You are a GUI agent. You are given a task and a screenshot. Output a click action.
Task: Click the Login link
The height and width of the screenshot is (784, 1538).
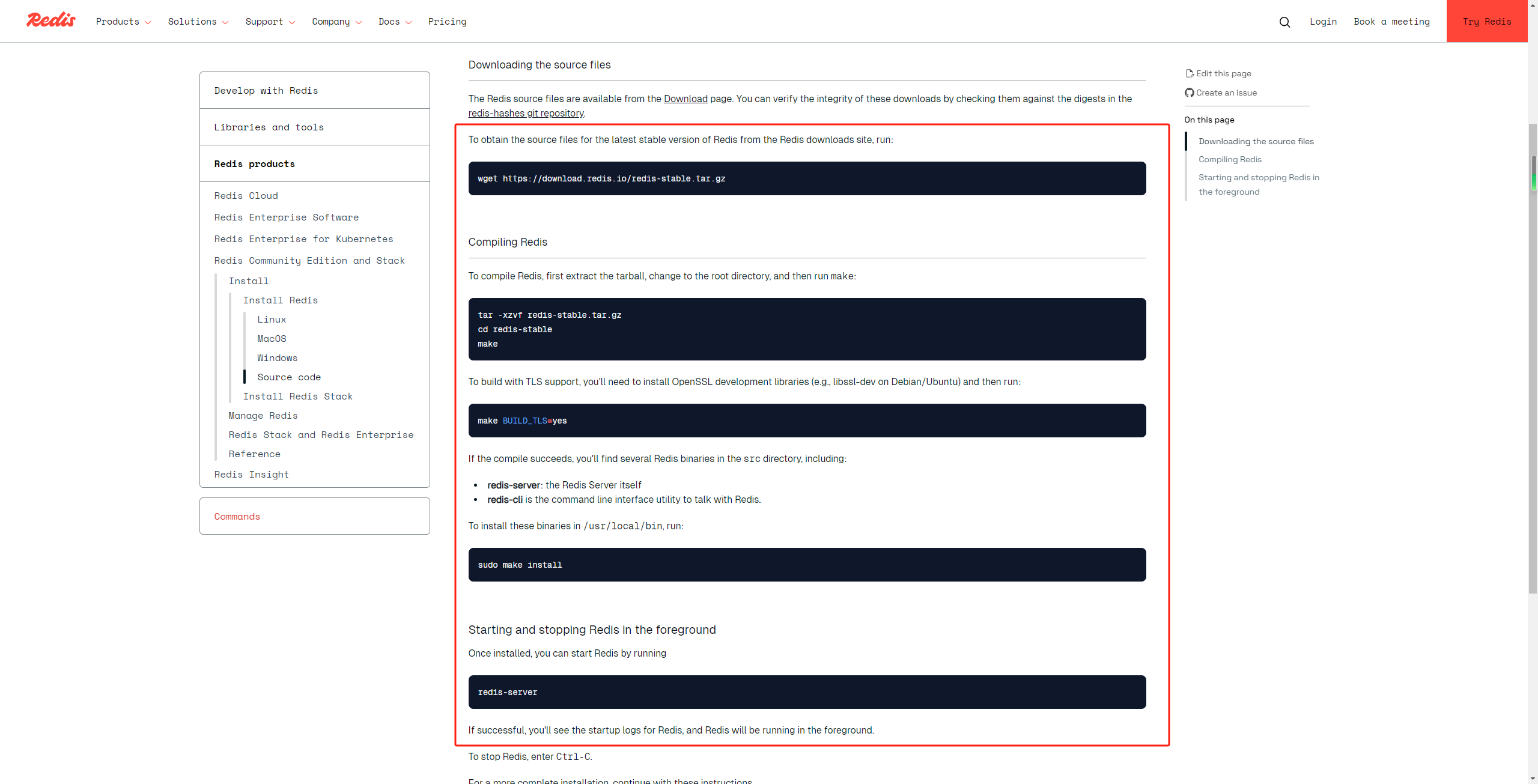[1323, 22]
